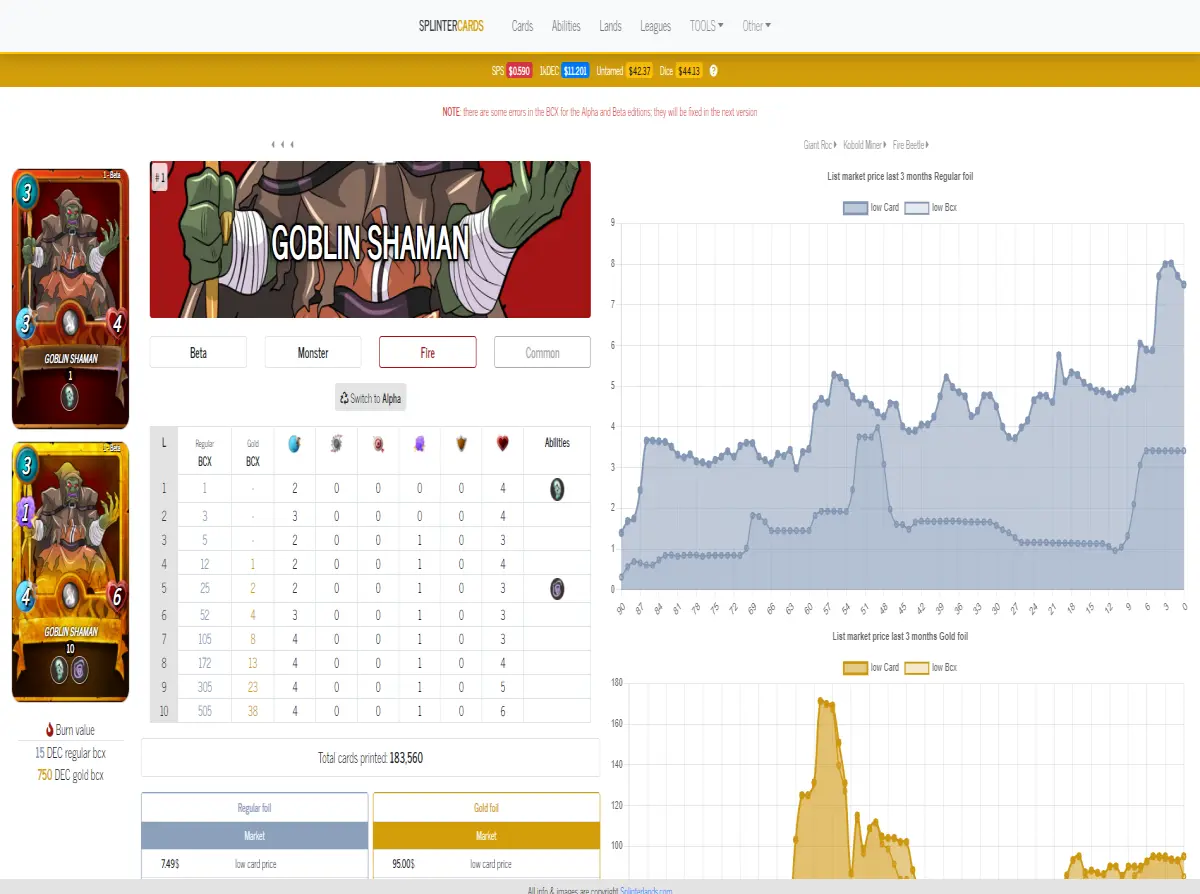
Task: Click the 95.00$ low card price
Action: (403, 864)
